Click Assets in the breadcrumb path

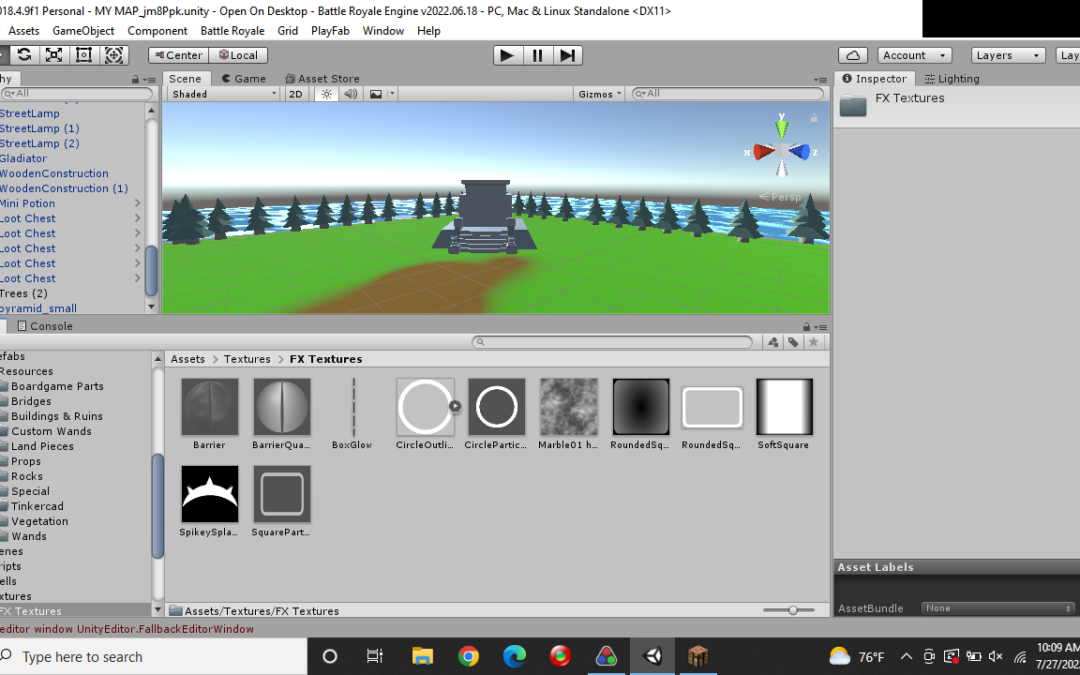point(188,359)
